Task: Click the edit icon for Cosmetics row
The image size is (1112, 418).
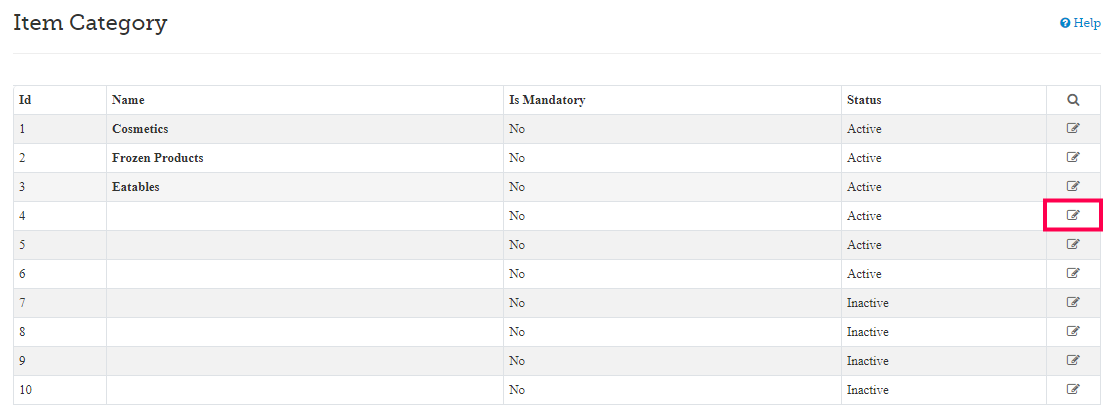Action: pyautogui.click(x=1073, y=128)
